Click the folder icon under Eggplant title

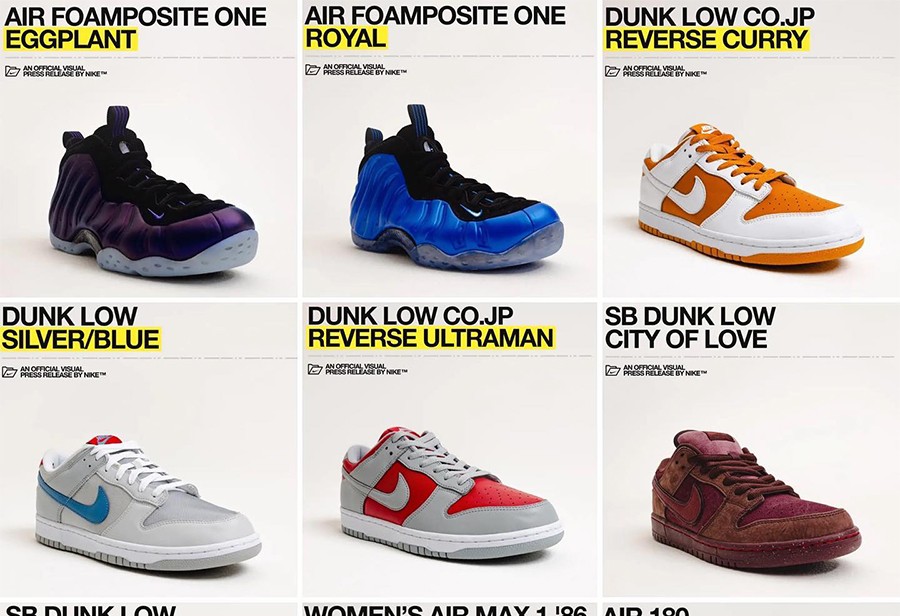(x=12, y=72)
